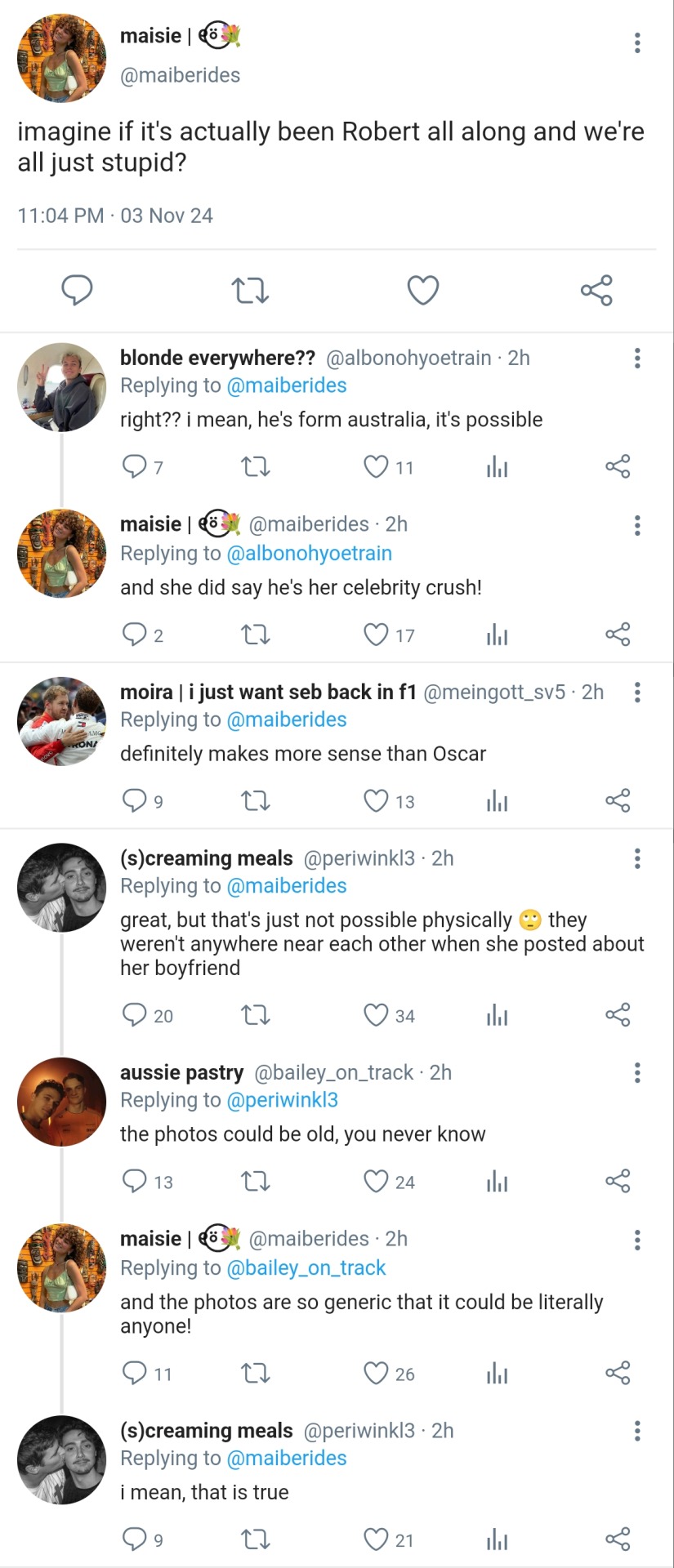
Task: Reply to "i mean, that is true"
Action: pyautogui.click(x=134, y=1540)
